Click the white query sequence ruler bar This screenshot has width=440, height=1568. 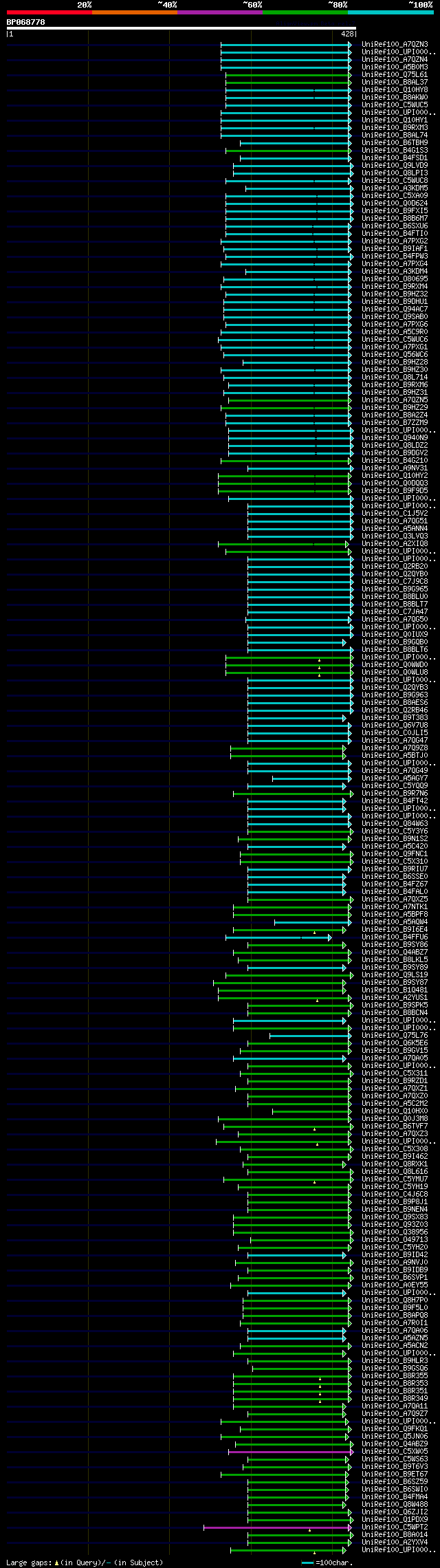pyautogui.click(x=181, y=28)
